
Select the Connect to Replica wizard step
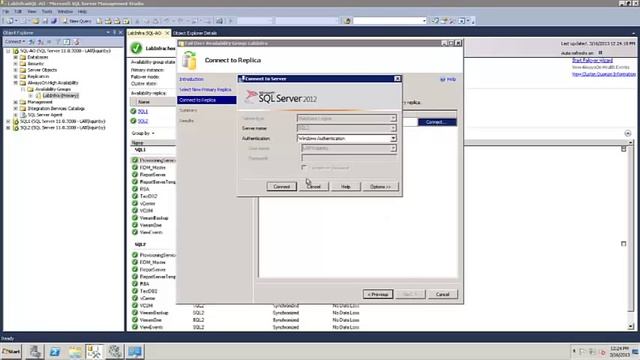[x=207, y=100]
